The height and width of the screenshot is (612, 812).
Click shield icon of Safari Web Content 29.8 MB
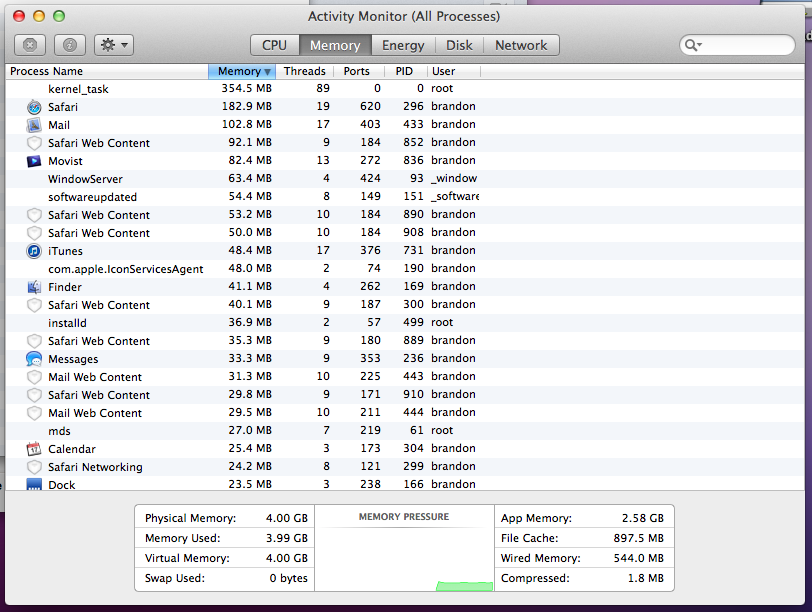(x=34, y=395)
